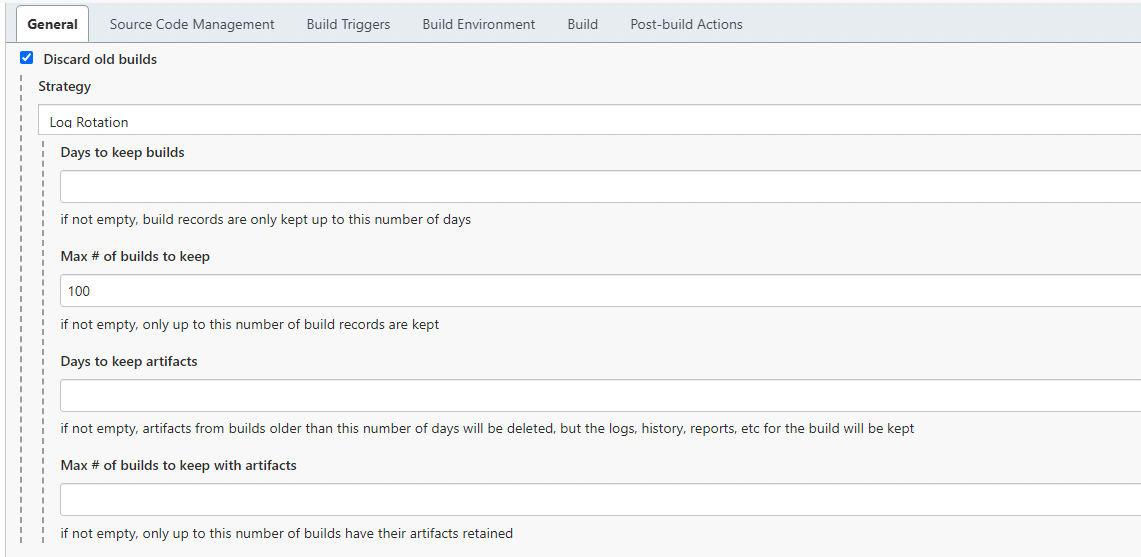
Task: Click the Days to keep artifacts input field
Action: pos(600,395)
